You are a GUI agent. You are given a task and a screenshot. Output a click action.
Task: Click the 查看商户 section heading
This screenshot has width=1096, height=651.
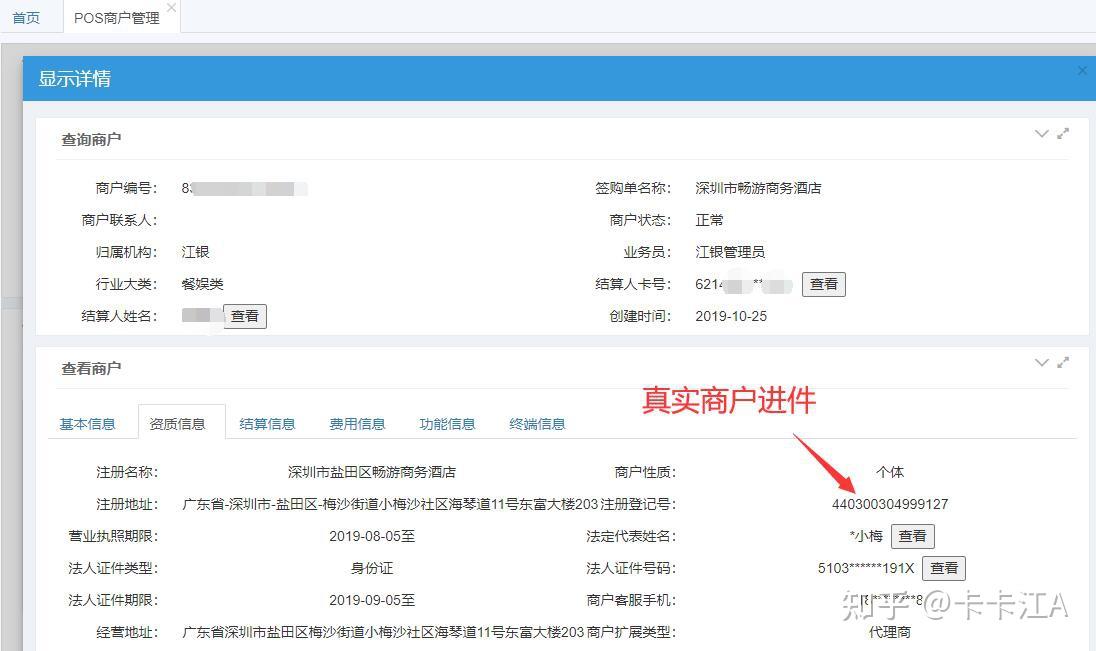91,369
